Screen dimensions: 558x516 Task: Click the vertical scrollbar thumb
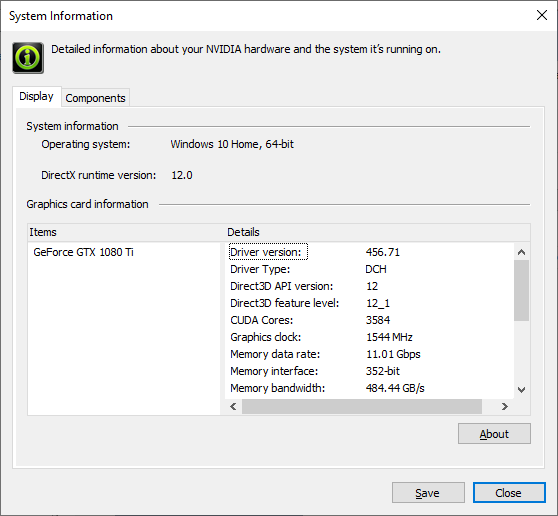pos(521,290)
